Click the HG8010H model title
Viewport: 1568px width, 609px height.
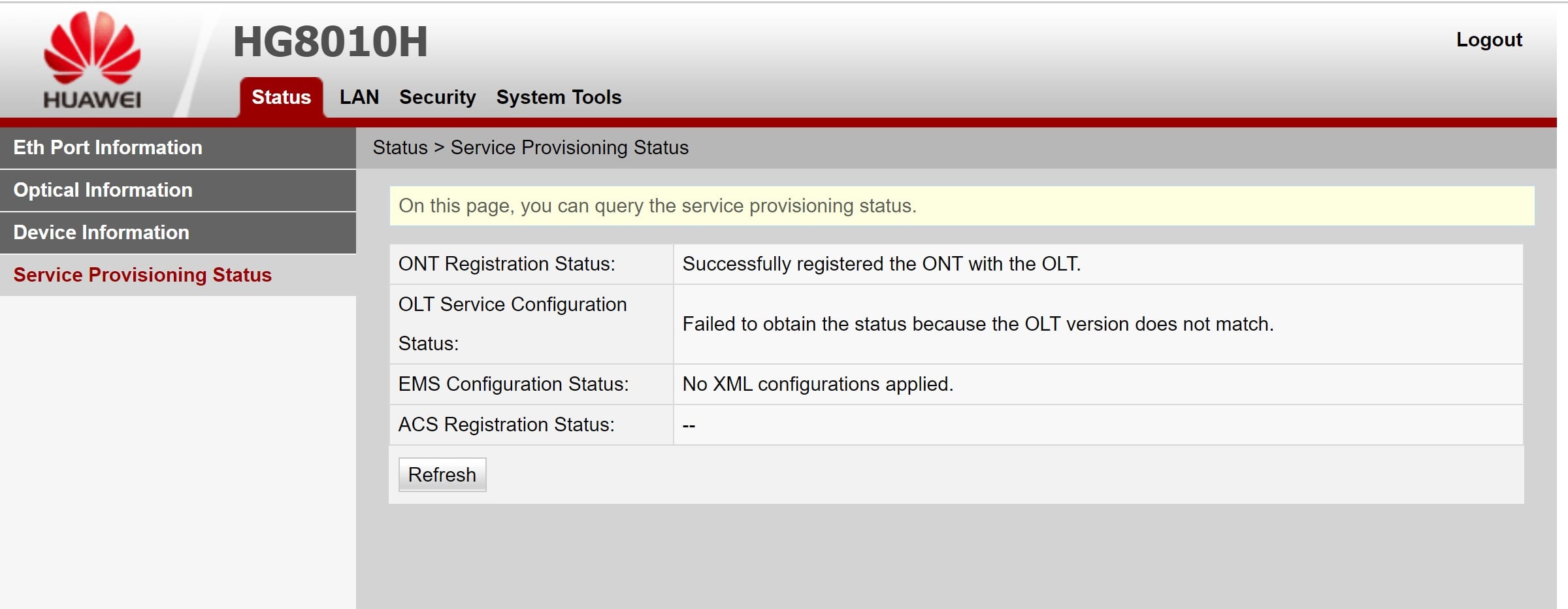pyautogui.click(x=331, y=42)
